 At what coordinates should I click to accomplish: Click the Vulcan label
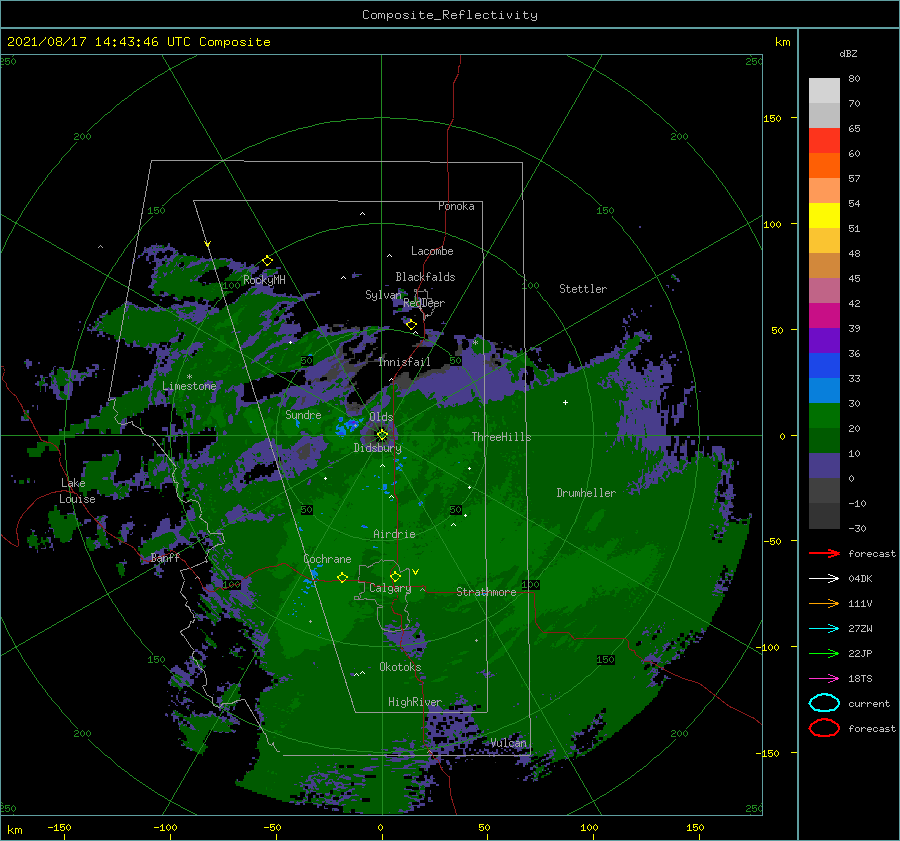(x=509, y=743)
